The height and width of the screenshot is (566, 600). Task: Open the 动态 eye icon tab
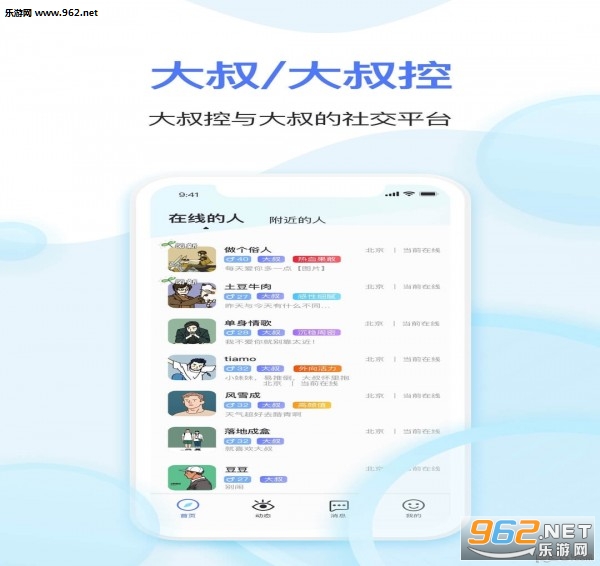pyautogui.click(x=263, y=506)
